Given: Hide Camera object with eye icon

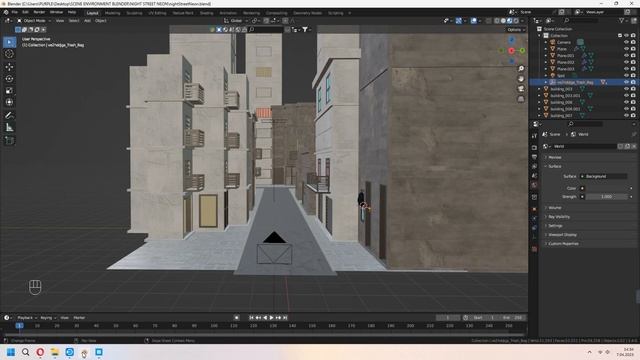Looking at the screenshot, I should (x=626, y=42).
